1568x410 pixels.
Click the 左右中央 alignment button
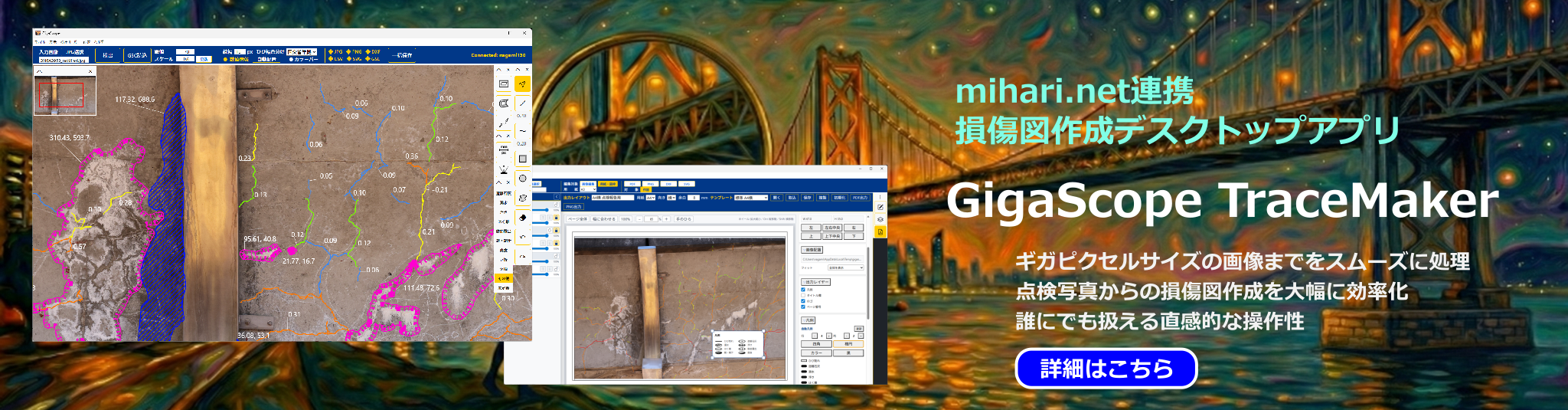click(832, 228)
